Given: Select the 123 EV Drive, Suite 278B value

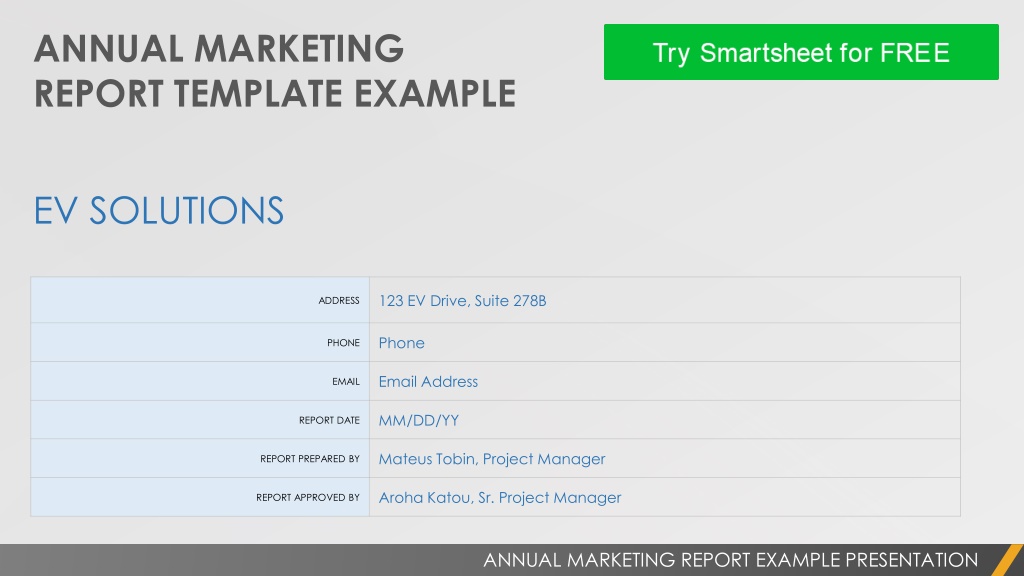Looking at the screenshot, I should [462, 300].
